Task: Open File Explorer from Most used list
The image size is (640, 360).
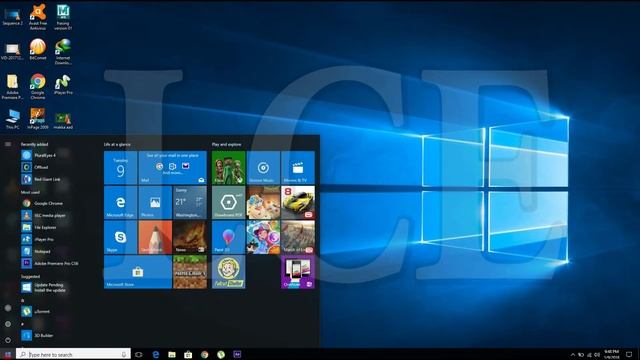Action: click(x=39, y=227)
